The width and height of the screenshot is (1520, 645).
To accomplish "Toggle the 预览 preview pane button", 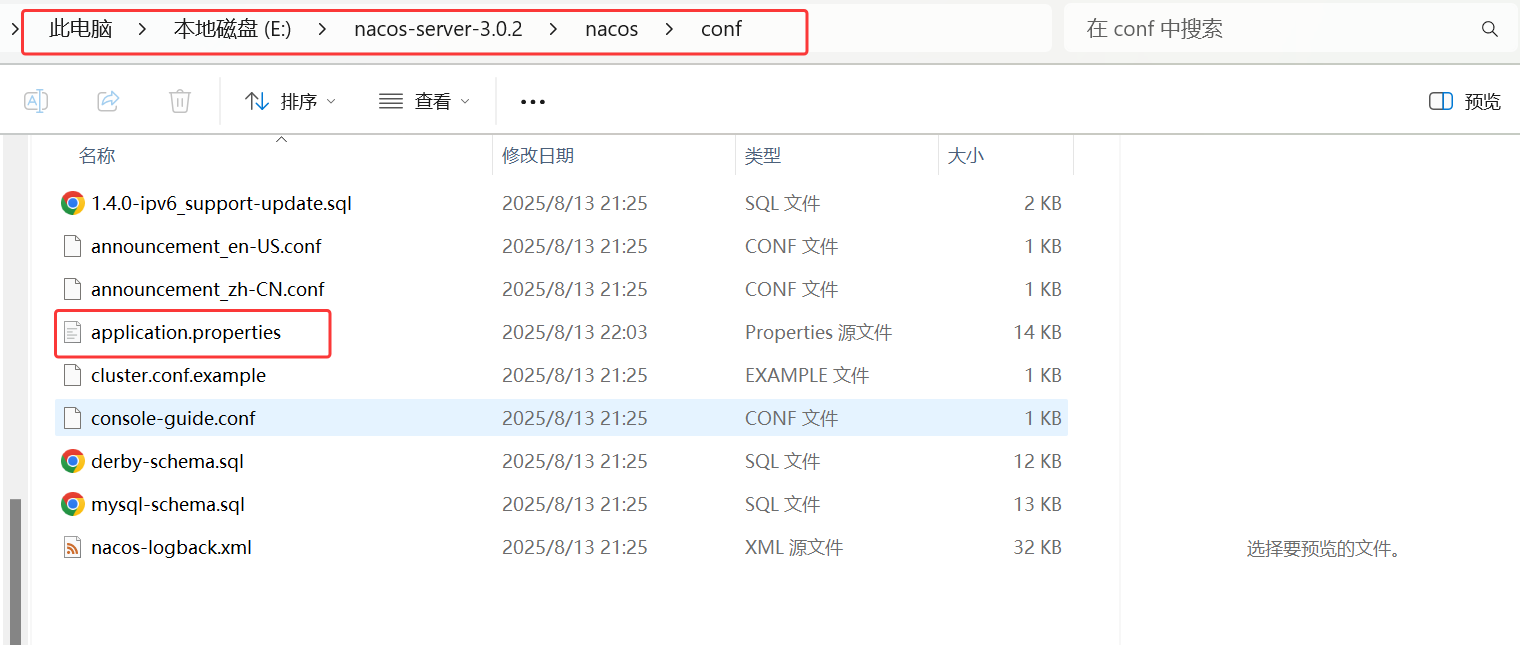I will tap(1465, 101).
